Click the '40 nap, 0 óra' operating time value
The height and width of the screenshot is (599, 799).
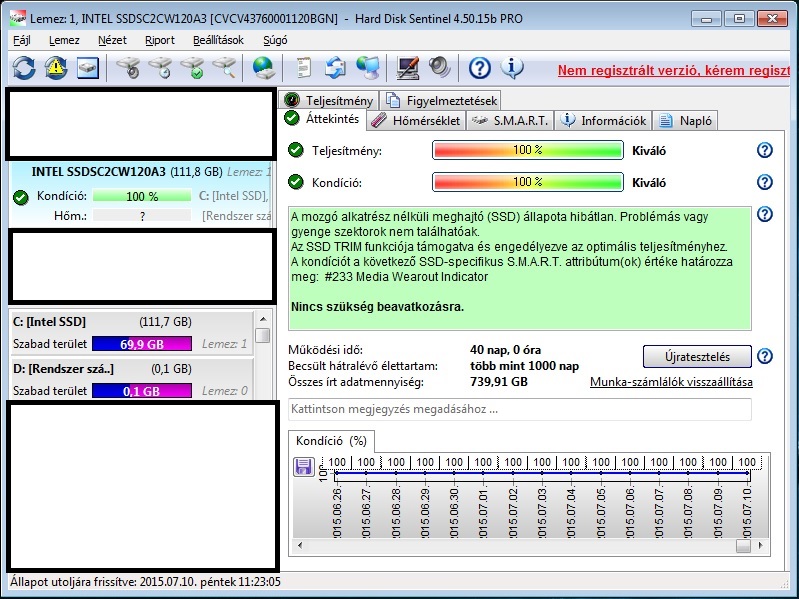(505, 350)
